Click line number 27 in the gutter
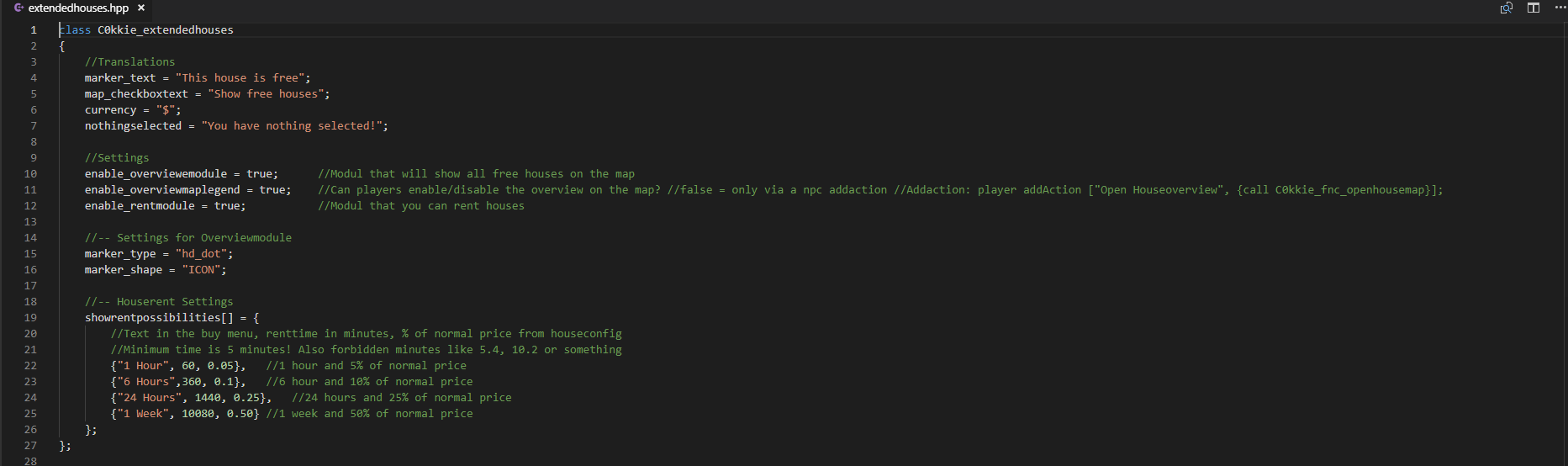This screenshot has width=1568, height=466. [x=31, y=445]
